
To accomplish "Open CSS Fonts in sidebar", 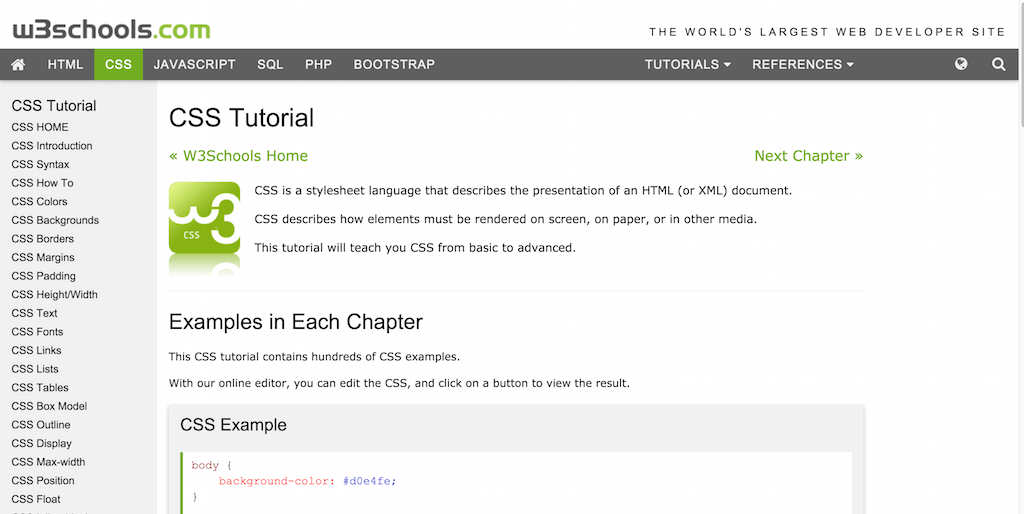I will (37, 332).
